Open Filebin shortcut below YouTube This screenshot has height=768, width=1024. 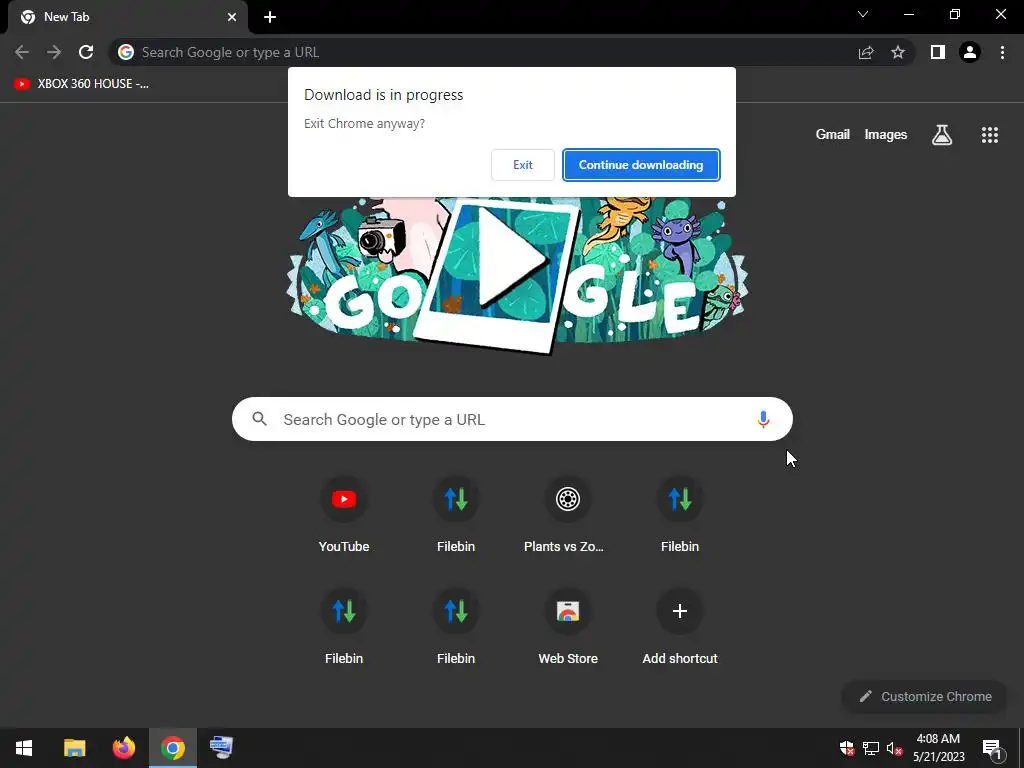pos(344,628)
